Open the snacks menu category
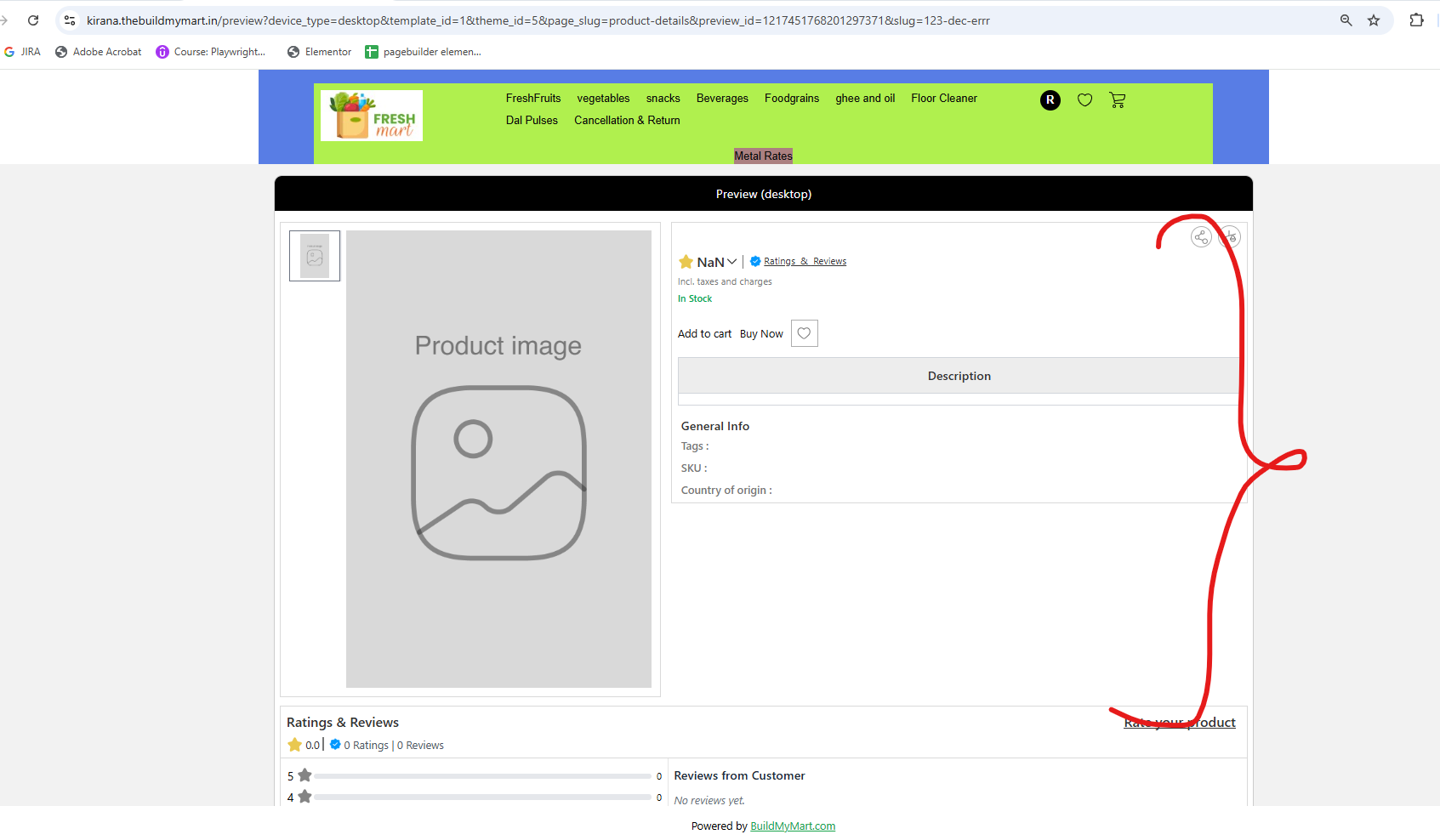The height and width of the screenshot is (840, 1440). tap(663, 99)
